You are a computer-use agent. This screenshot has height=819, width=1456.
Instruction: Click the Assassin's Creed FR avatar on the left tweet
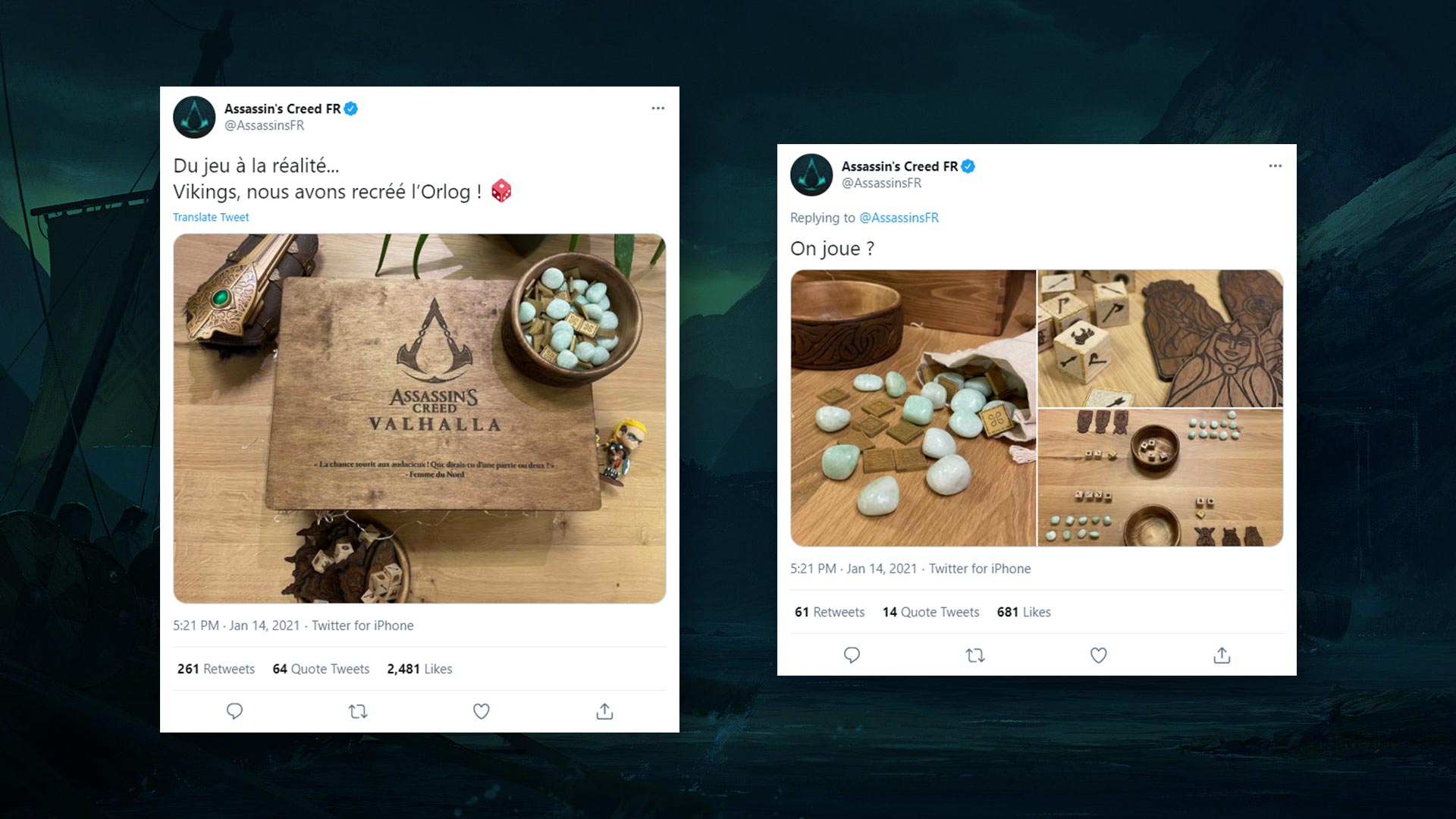pyautogui.click(x=194, y=118)
